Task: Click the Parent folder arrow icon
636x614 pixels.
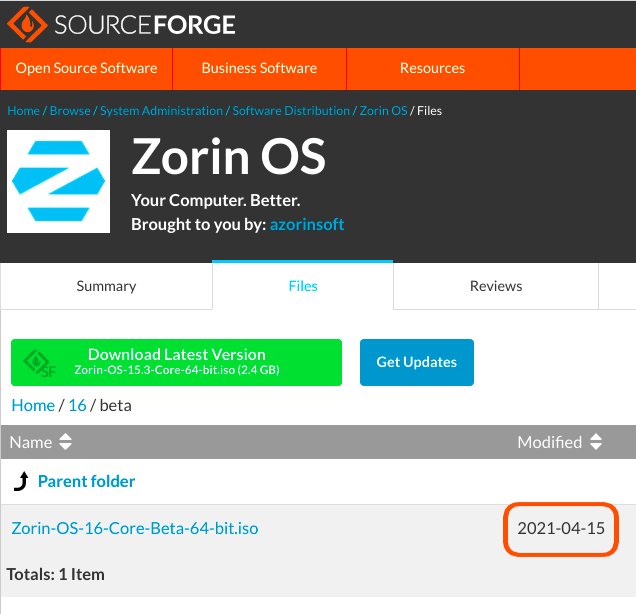Action: [21, 482]
